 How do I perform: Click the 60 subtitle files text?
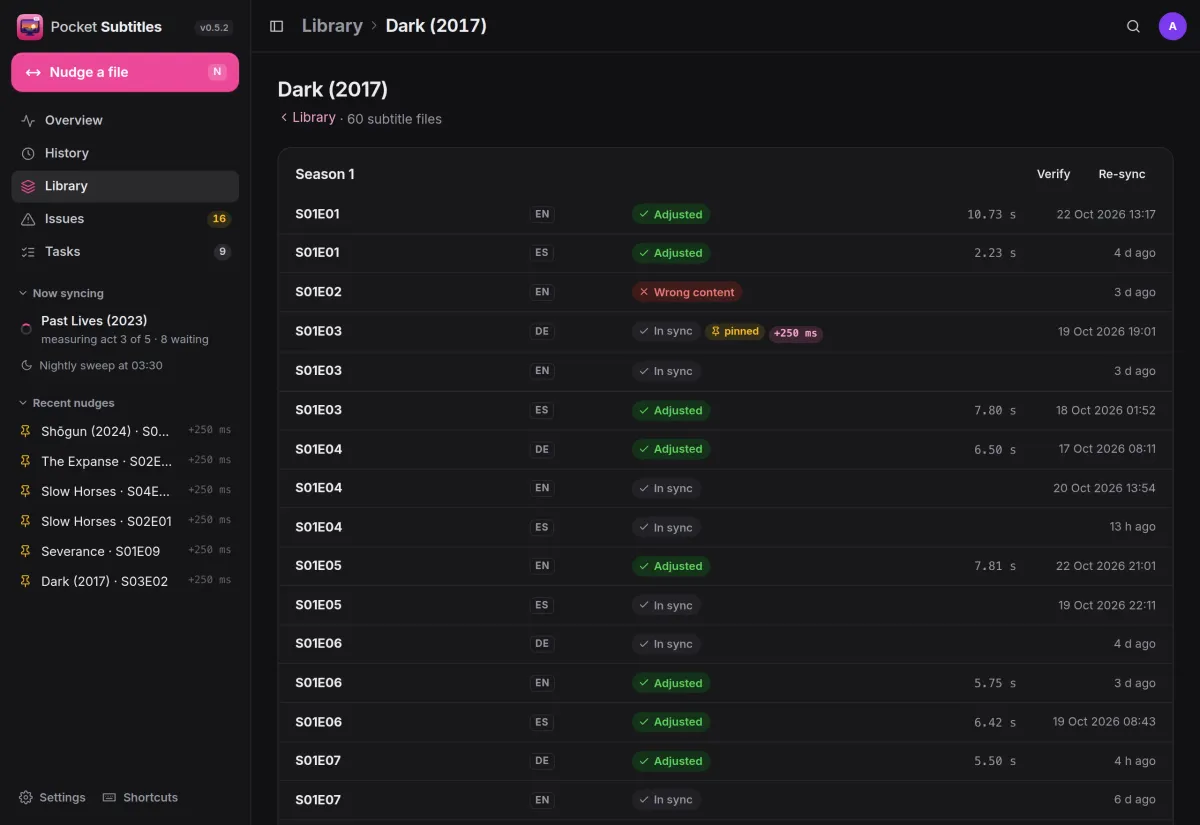394,119
